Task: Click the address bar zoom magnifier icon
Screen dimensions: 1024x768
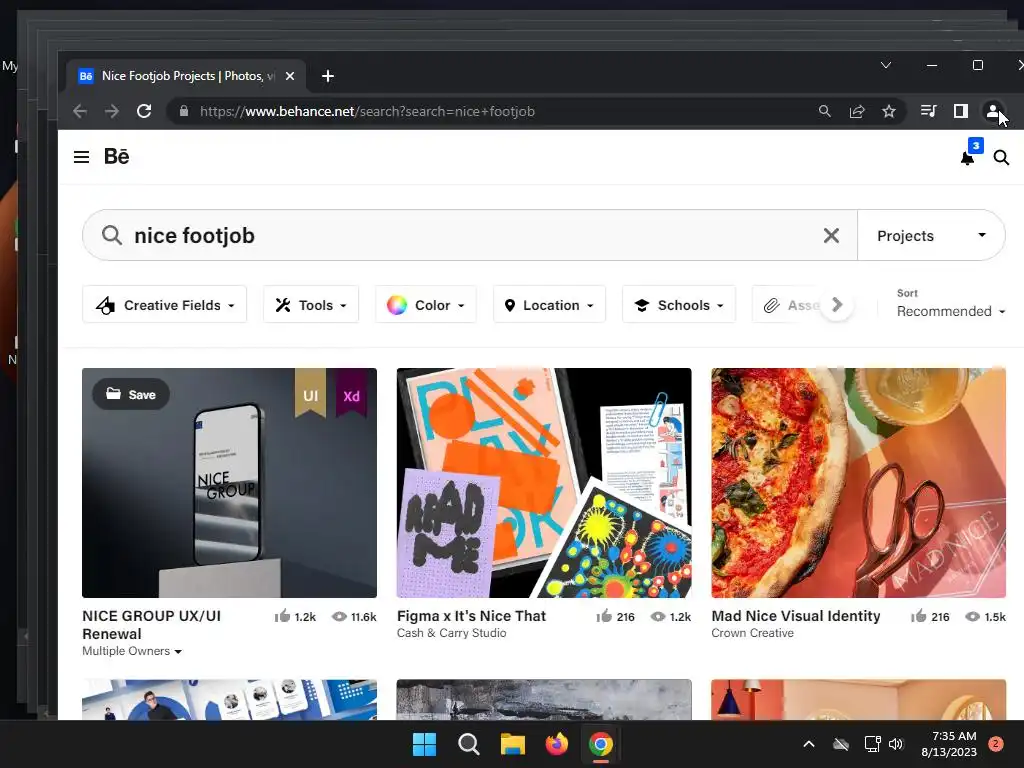Action: click(x=825, y=111)
